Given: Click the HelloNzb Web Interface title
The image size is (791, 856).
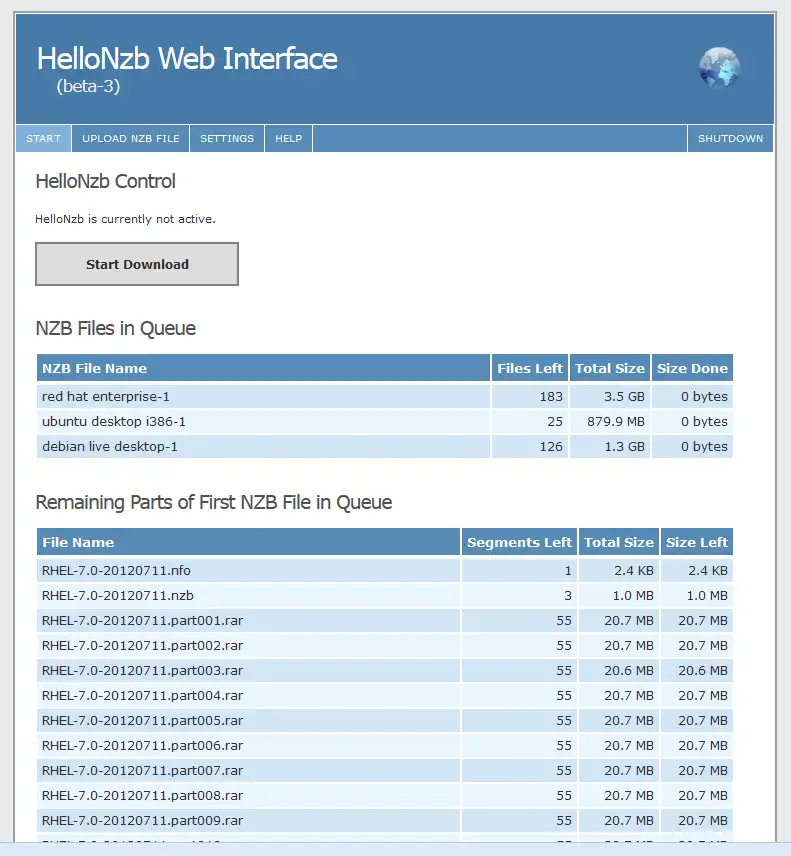Looking at the screenshot, I should (187, 58).
